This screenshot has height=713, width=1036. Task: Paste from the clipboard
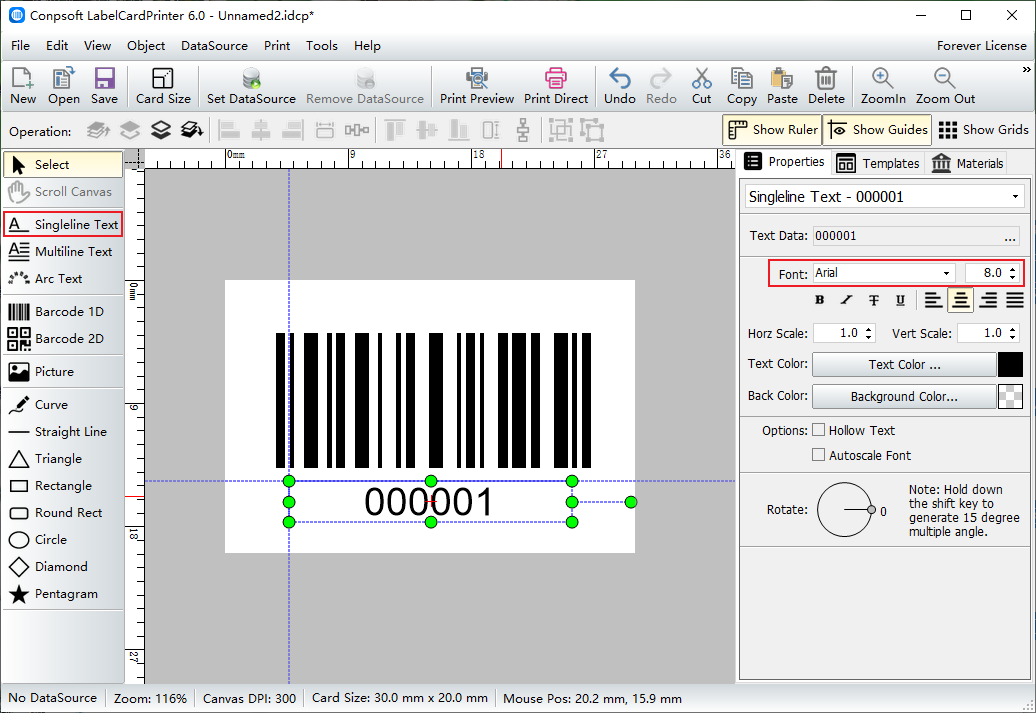coord(782,86)
